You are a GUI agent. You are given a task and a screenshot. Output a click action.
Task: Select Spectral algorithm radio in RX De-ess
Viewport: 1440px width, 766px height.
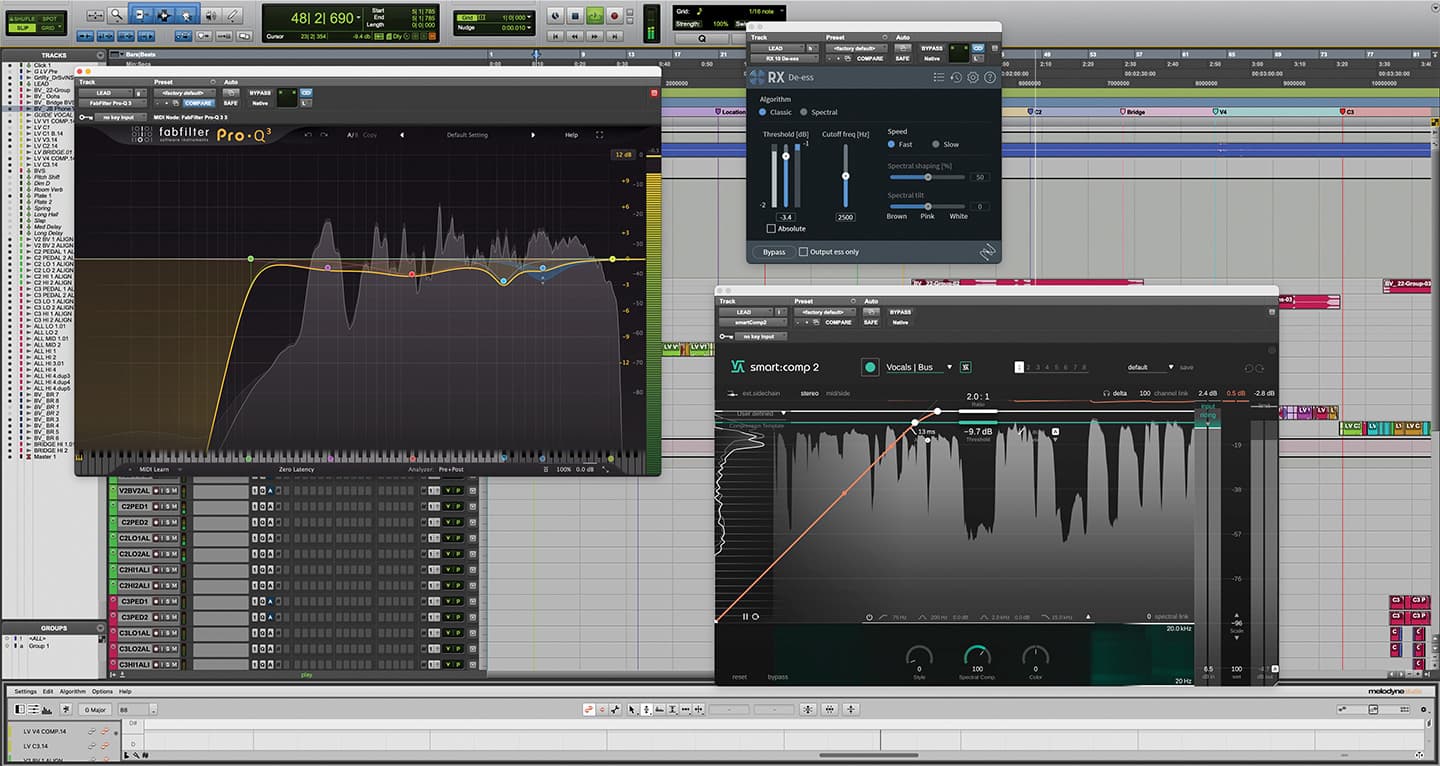pyautogui.click(x=804, y=112)
